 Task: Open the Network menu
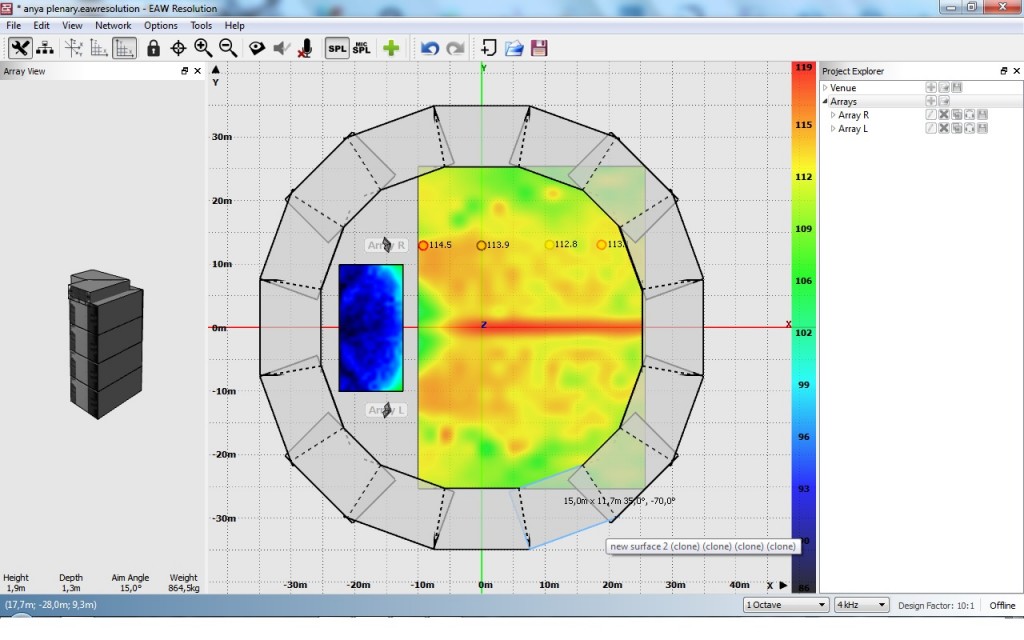pyautogui.click(x=113, y=25)
